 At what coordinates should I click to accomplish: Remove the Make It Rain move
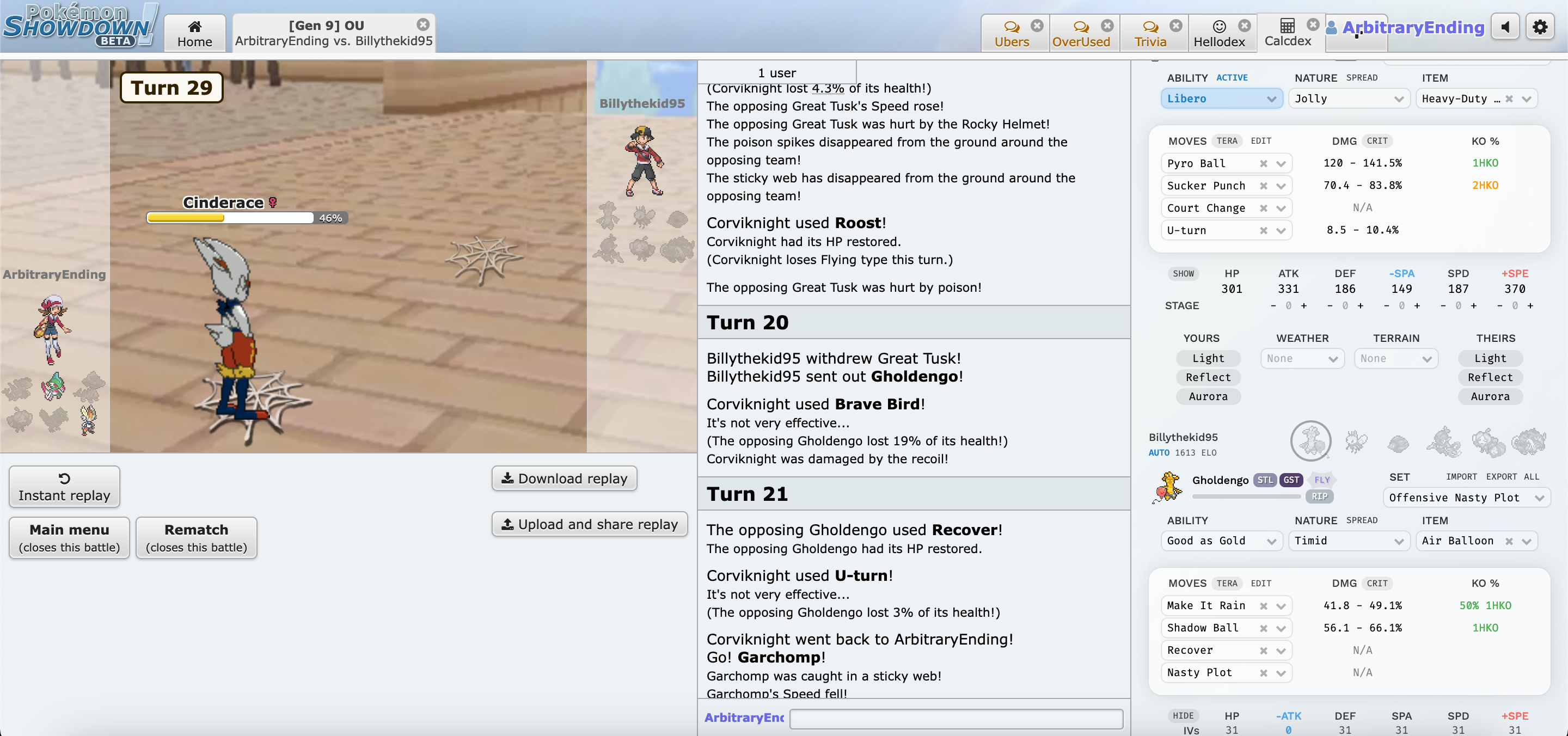1264,606
